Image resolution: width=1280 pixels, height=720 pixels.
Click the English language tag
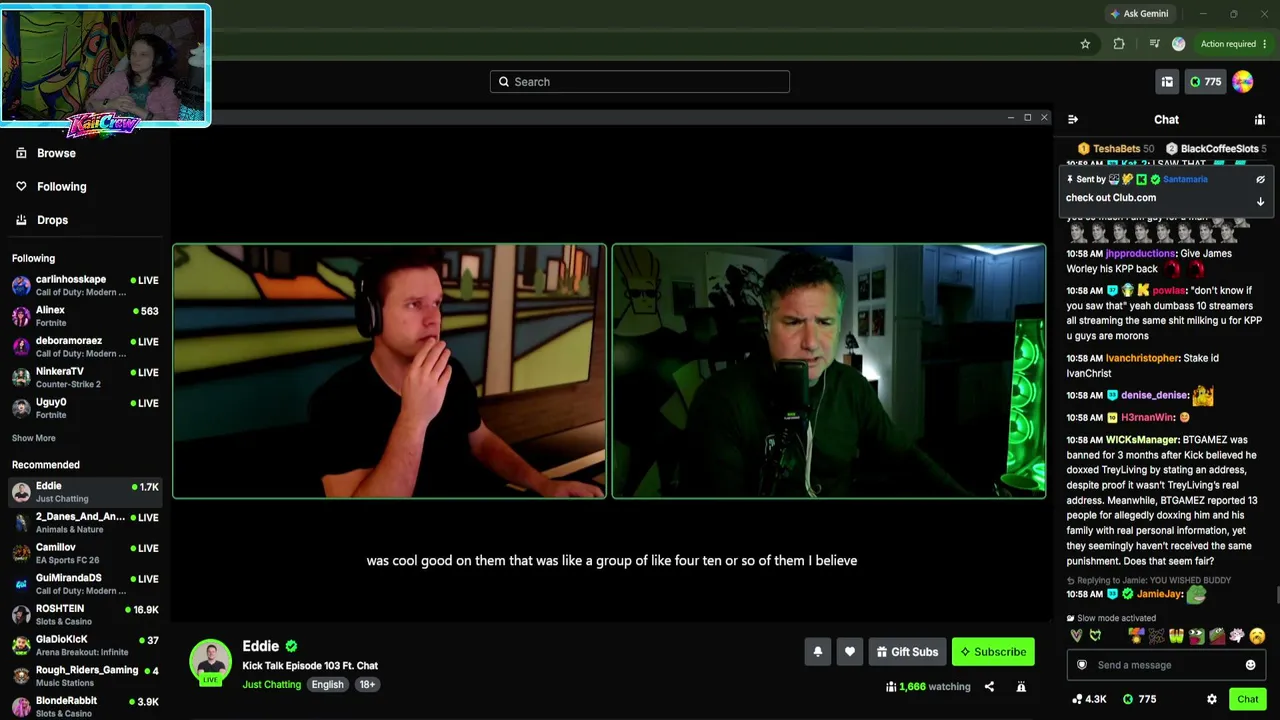(x=327, y=685)
